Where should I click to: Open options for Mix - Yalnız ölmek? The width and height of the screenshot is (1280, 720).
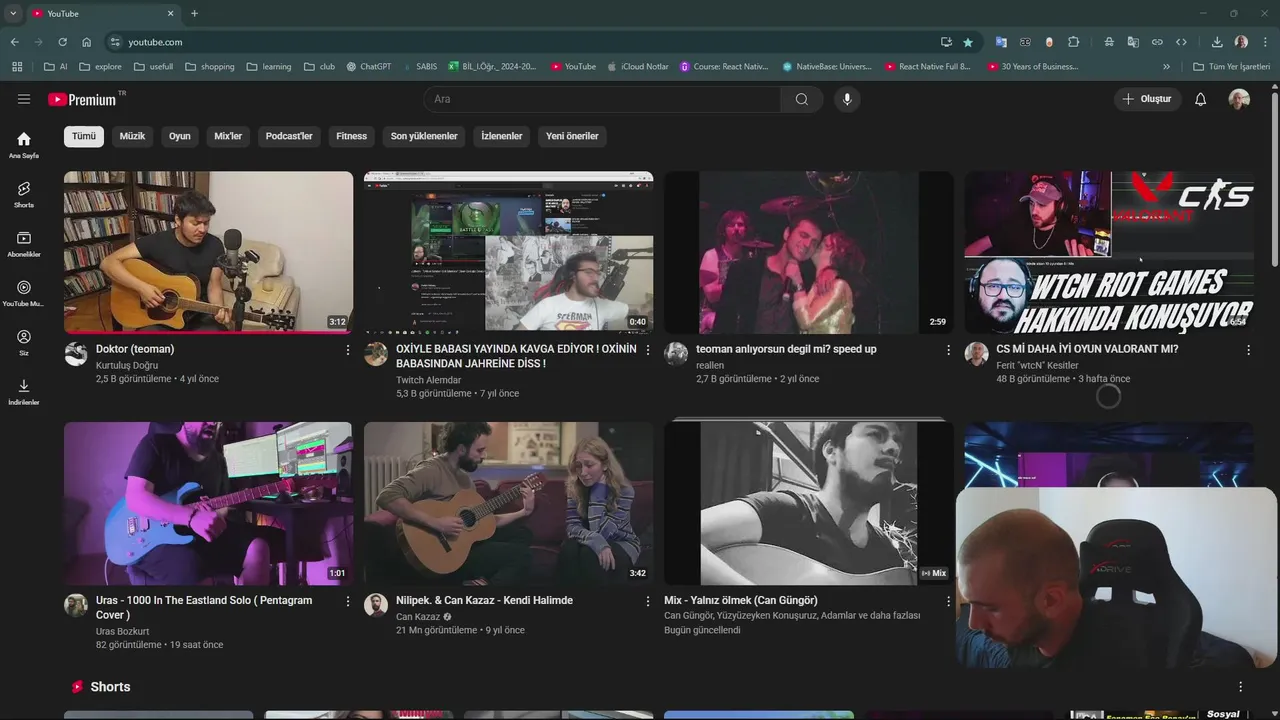pyautogui.click(x=948, y=601)
